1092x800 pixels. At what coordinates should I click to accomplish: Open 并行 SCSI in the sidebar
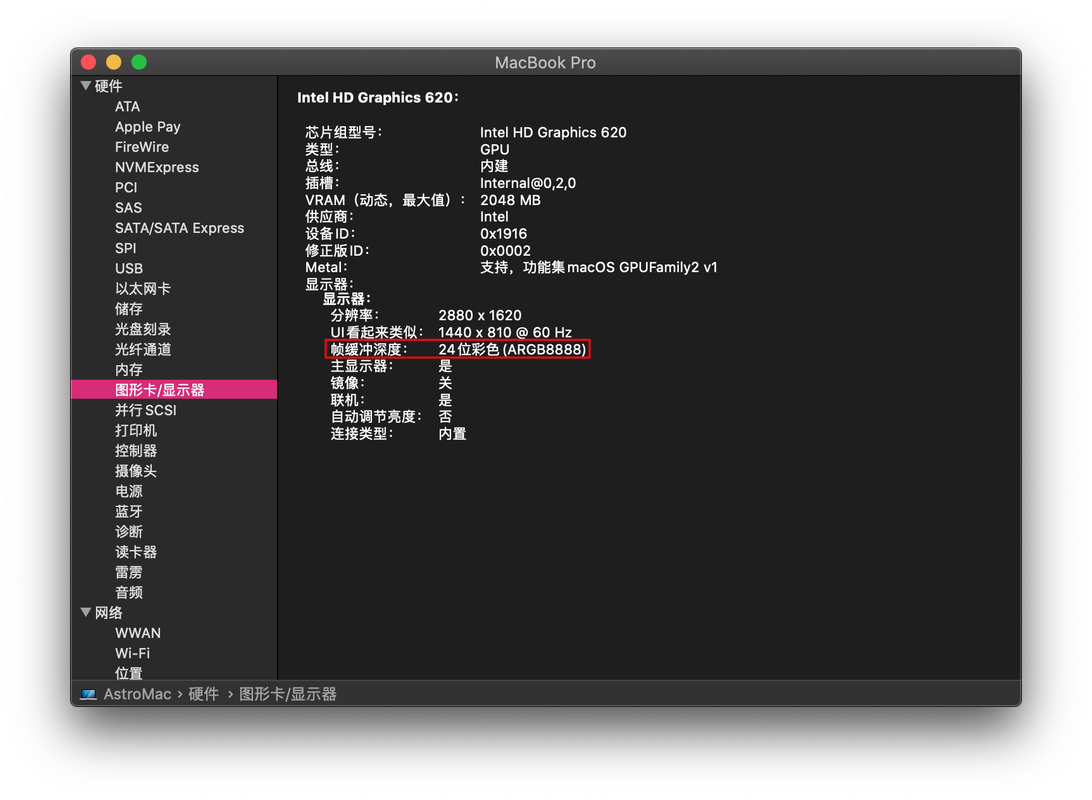146,410
